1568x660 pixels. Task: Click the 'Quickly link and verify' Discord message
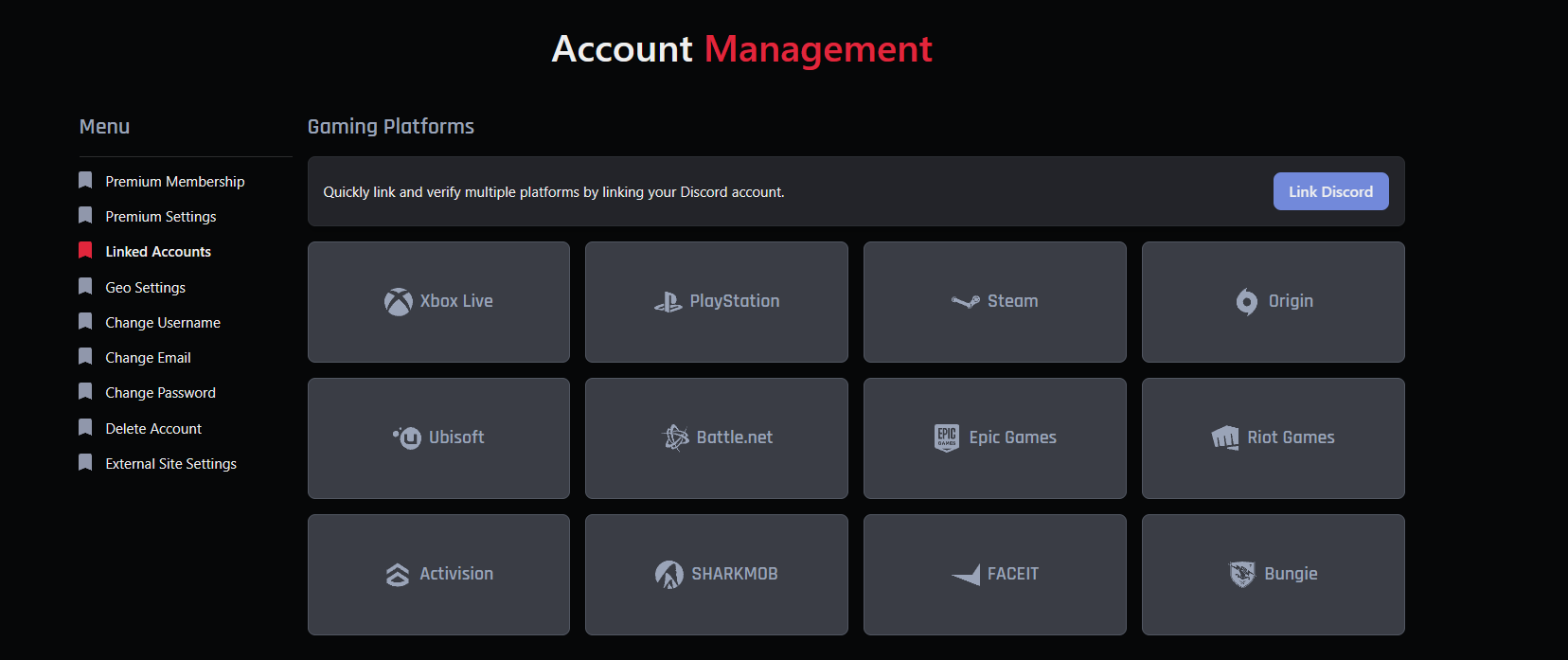pos(554,192)
